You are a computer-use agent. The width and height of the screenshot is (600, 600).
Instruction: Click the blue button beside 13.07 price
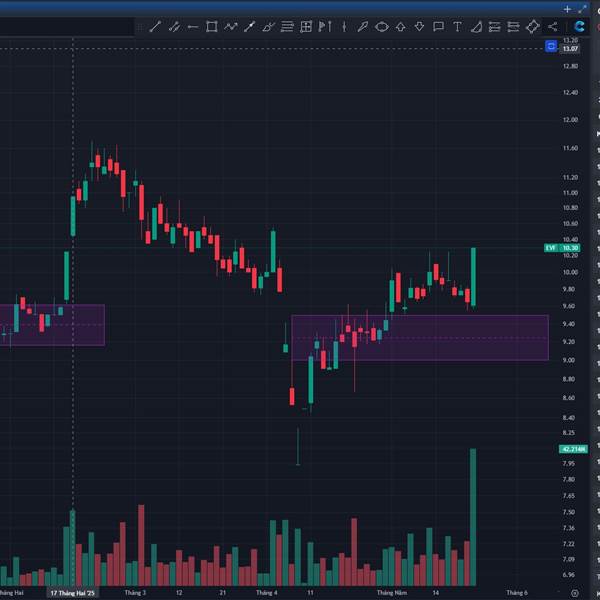(551, 47)
